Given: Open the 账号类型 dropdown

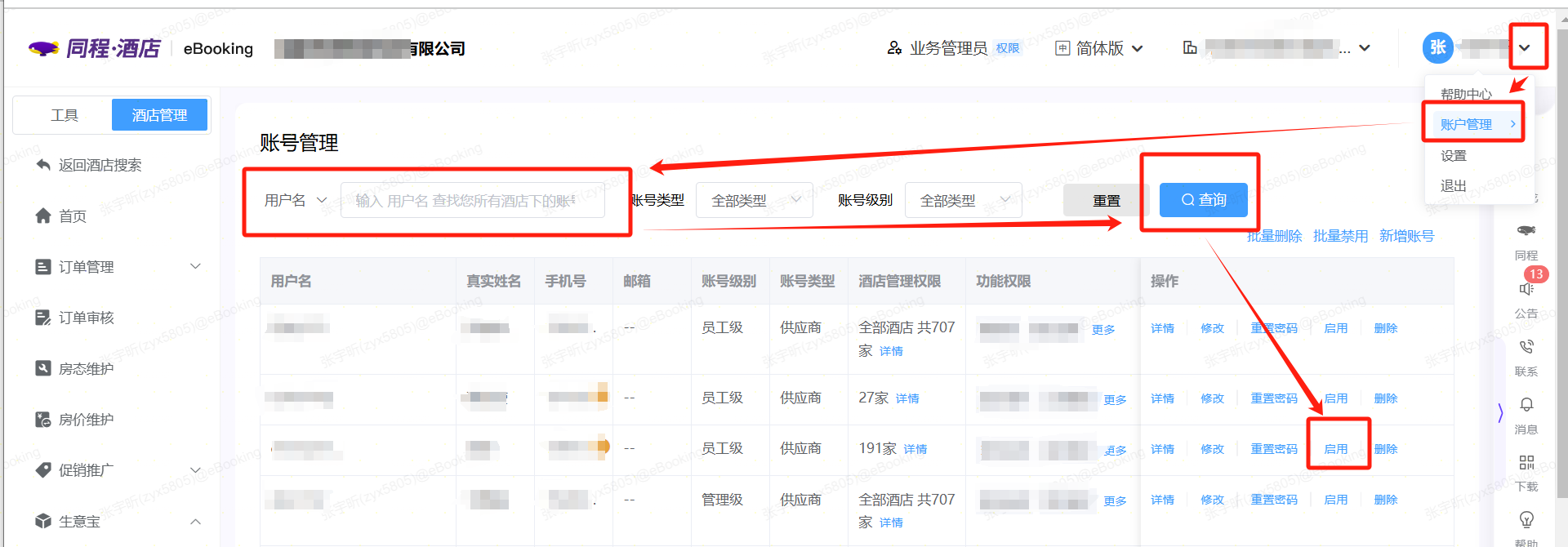Looking at the screenshot, I should click(x=753, y=200).
